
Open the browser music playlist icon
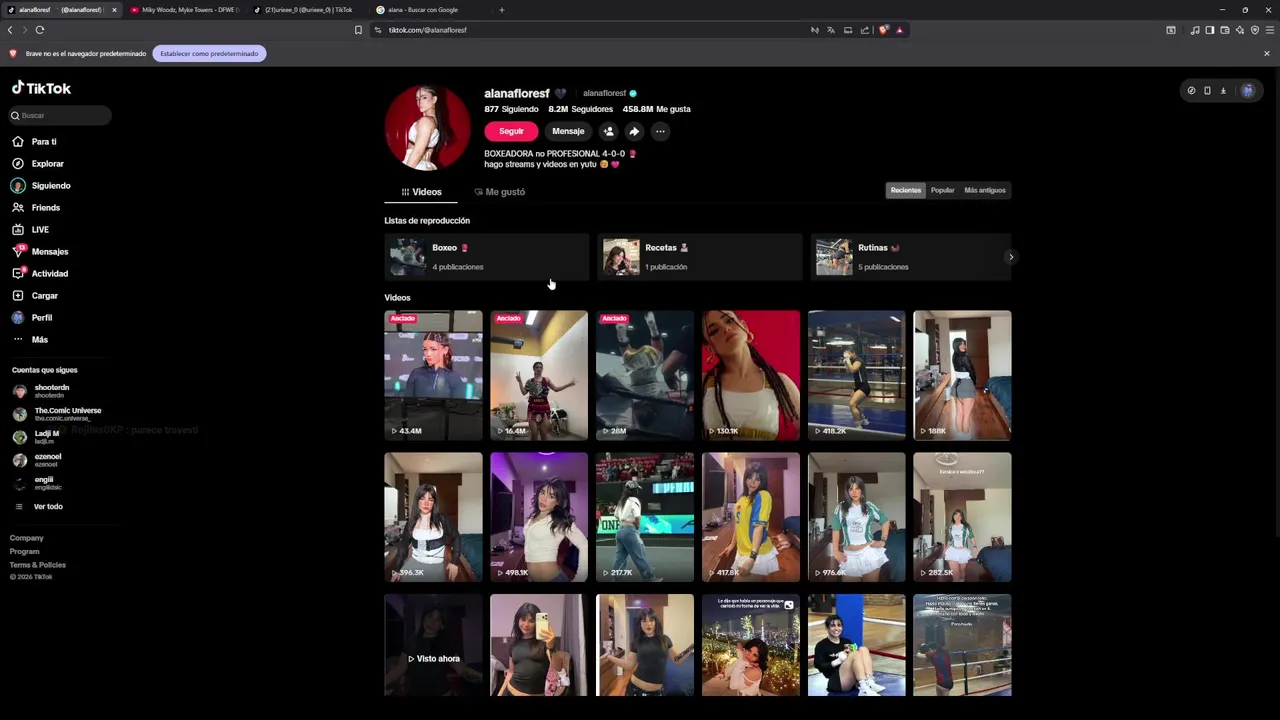pos(1195,30)
